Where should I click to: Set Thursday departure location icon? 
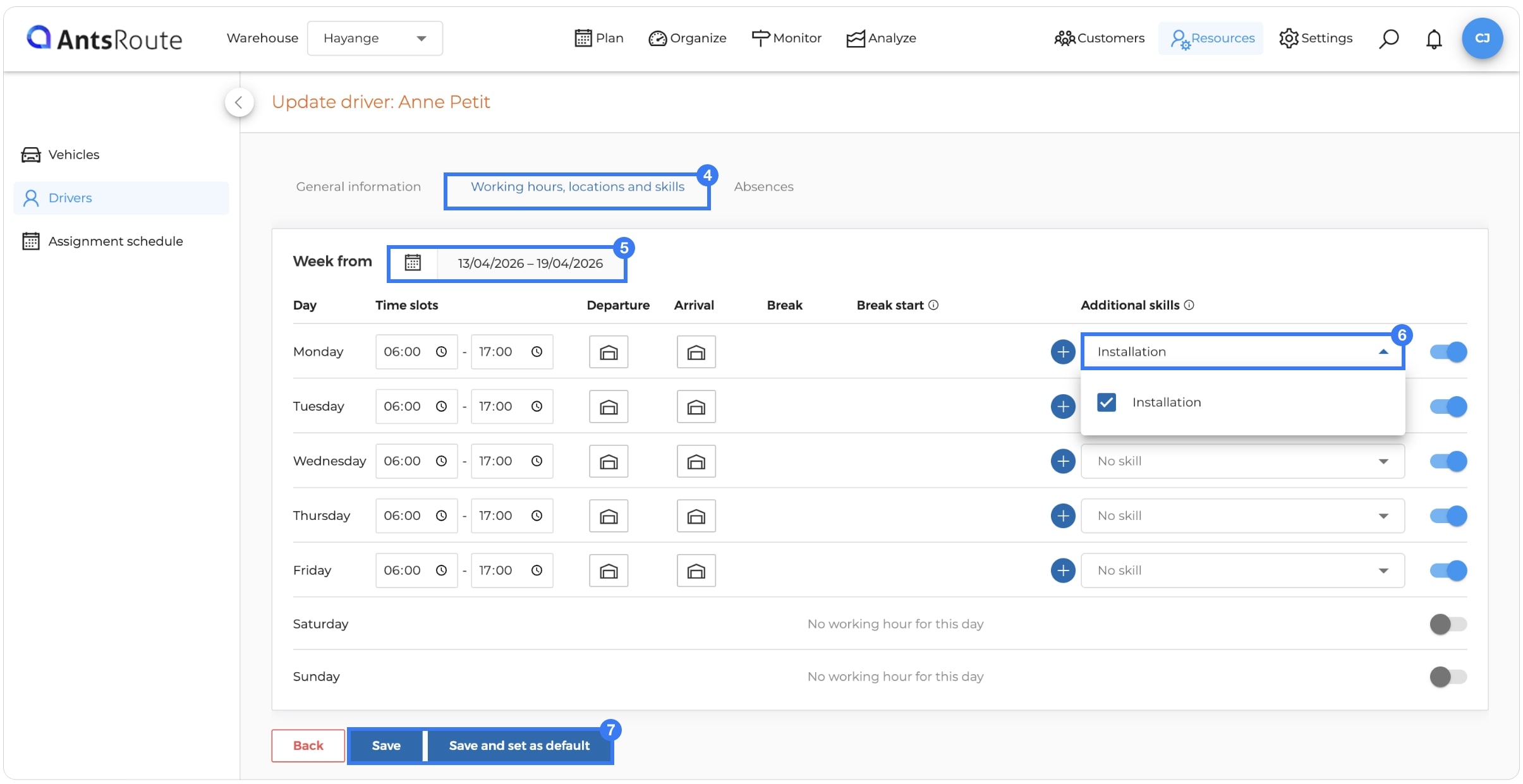(x=609, y=516)
